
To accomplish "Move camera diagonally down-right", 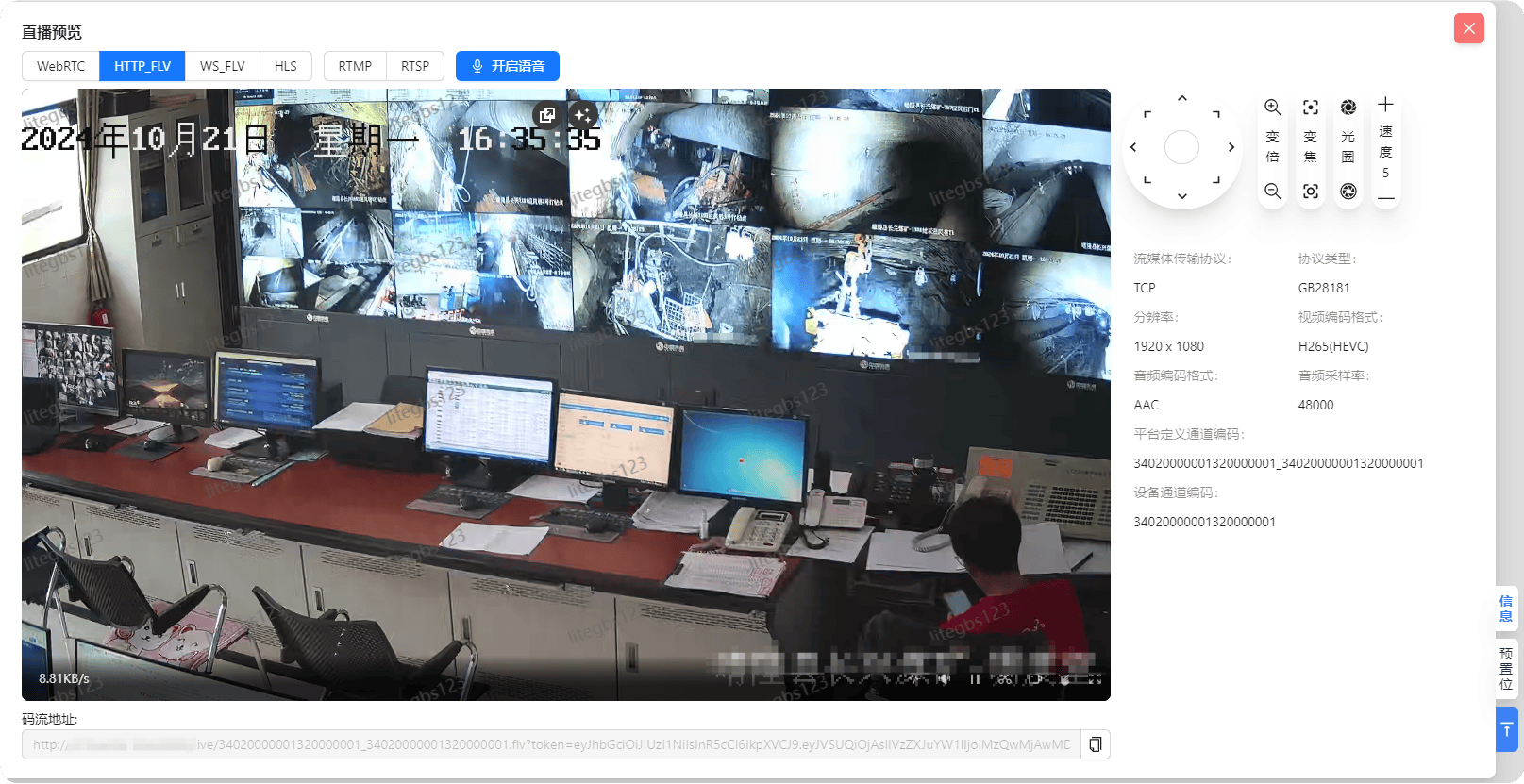I will coord(1216,180).
